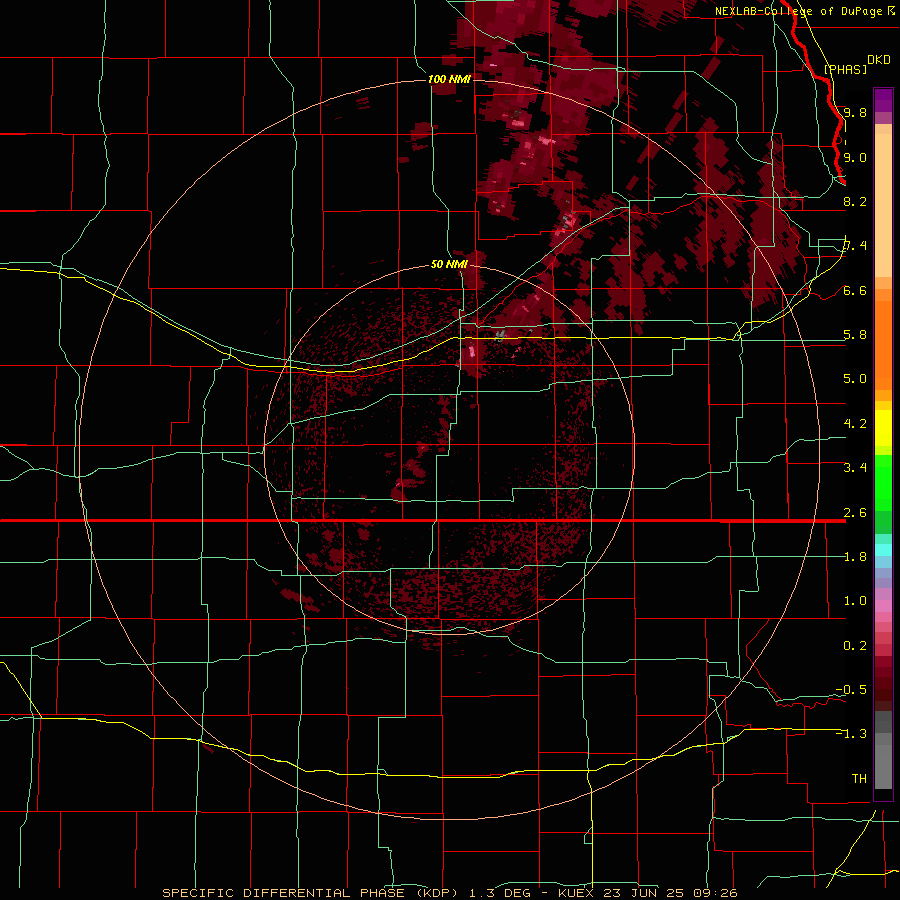Click the DKD label above the legend
This screenshot has width=900, height=900.
pos(879,60)
